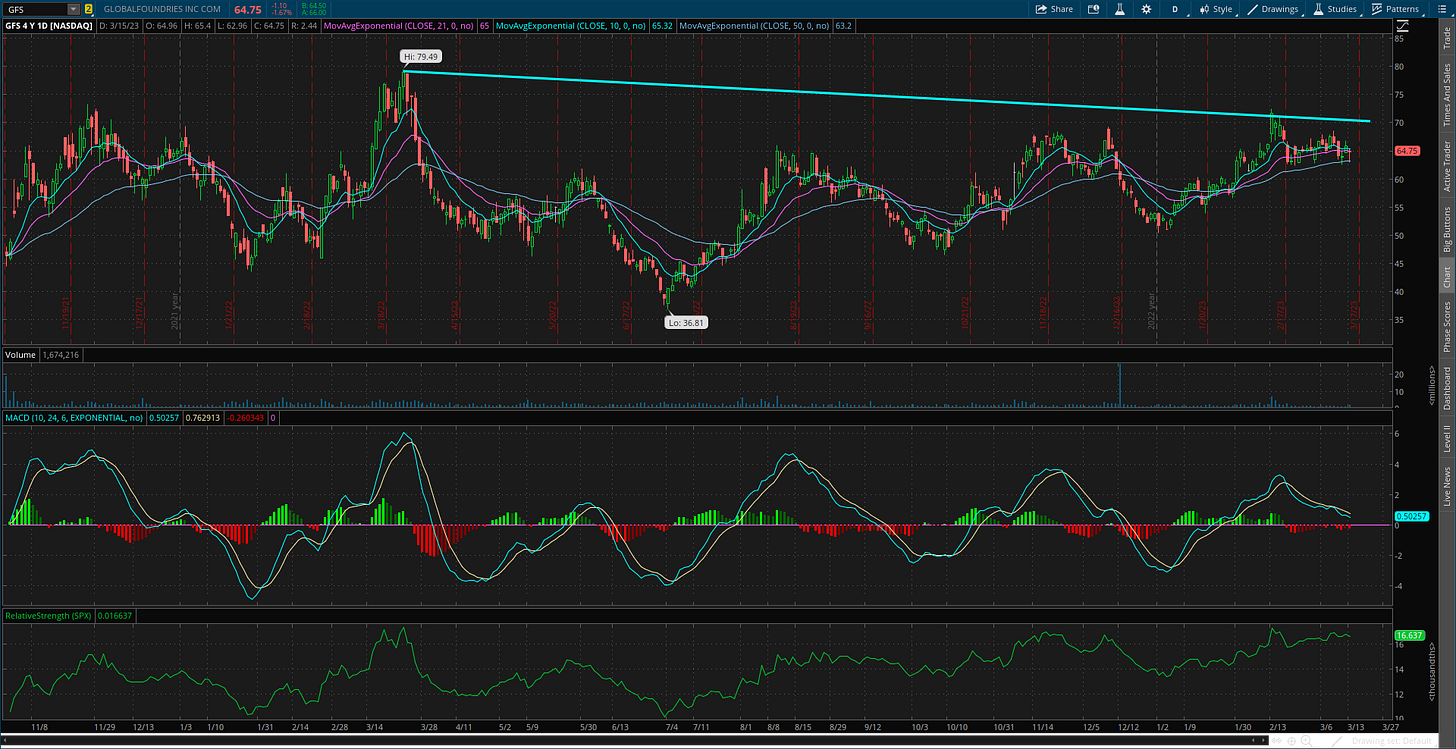Image resolution: width=1456 pixels, height=749 pixels.
Task: Open the Live News sidebar tab
Action: click(1446, 485)
